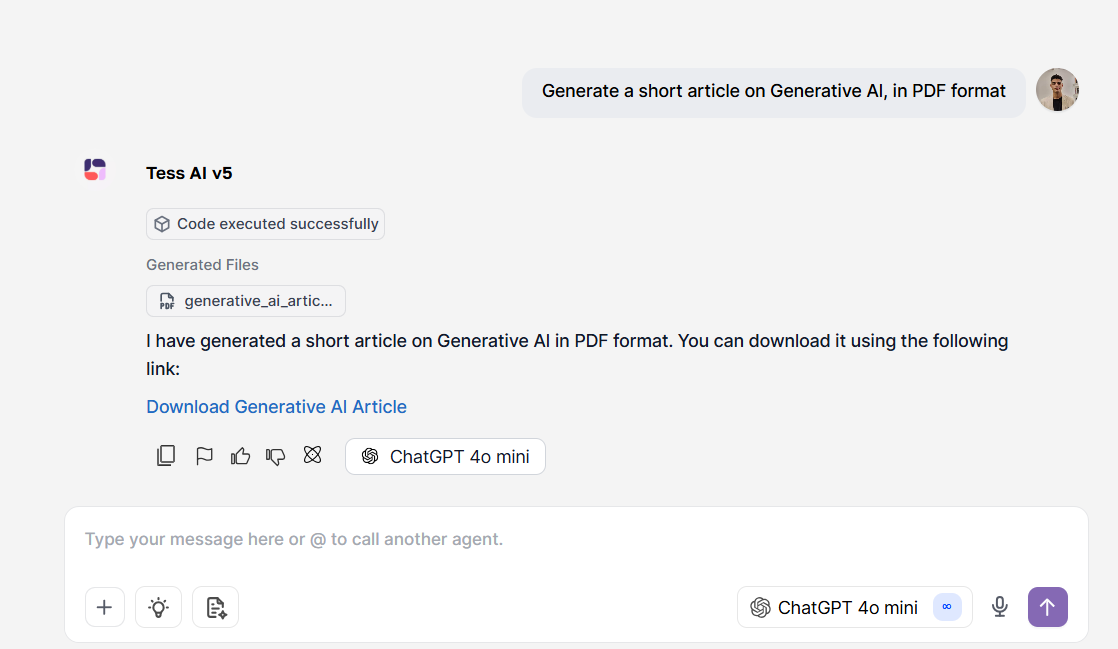Click the lightbulb icon button
Screen dimensions: 1118x649
click(x=158, y=607)
